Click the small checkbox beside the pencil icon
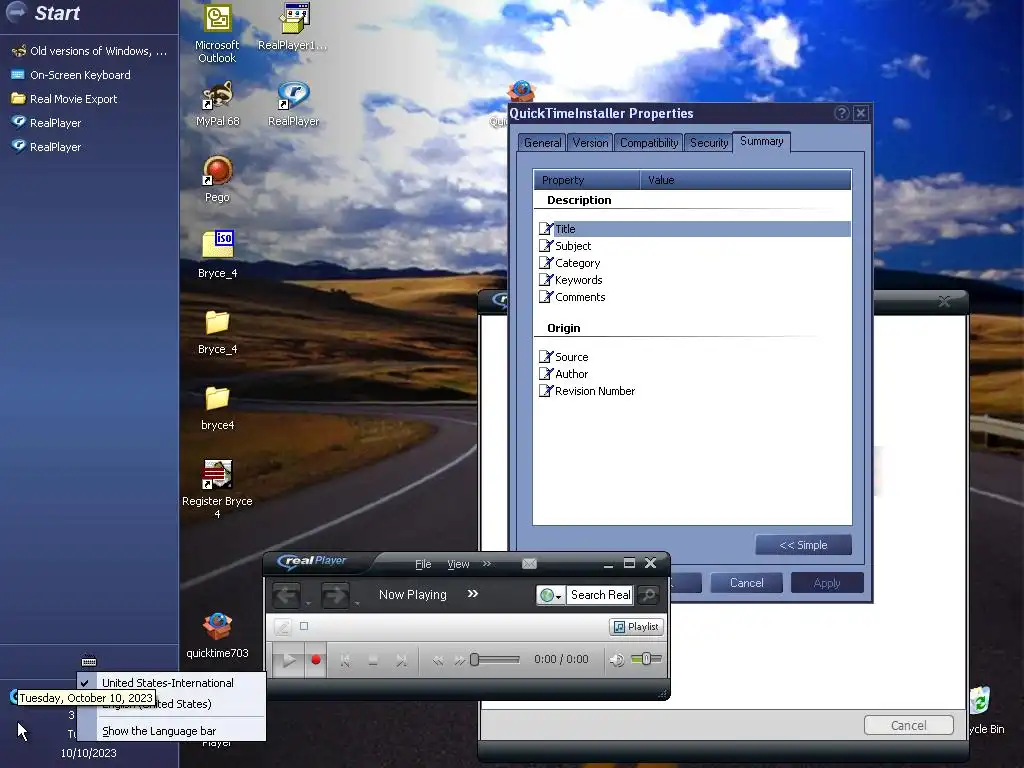 [304, 626]
